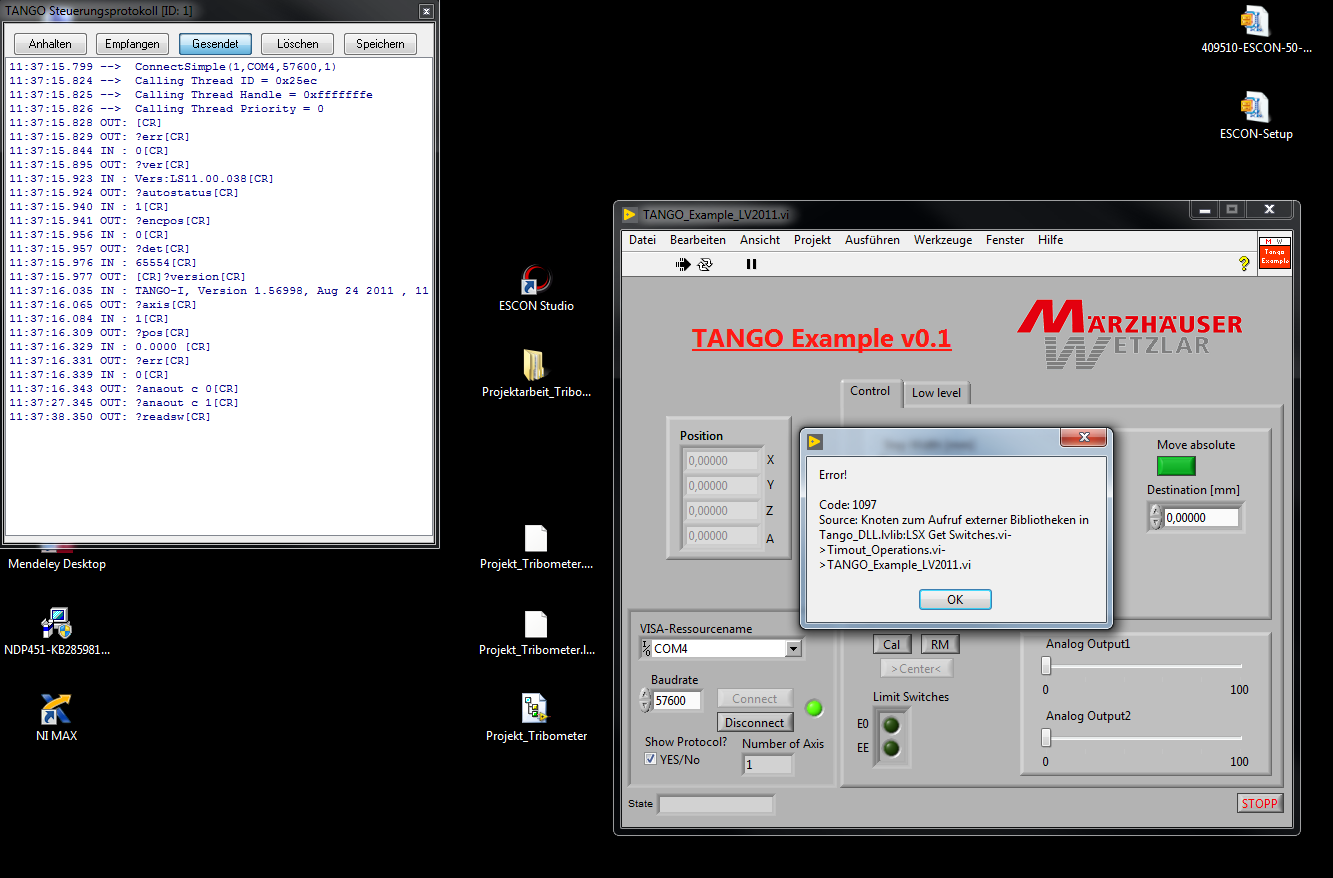Viewport: 1333px width, 878px height.
Task: Open the Fenster menu
Action: pyautogui.click(x=1005, y=240)
